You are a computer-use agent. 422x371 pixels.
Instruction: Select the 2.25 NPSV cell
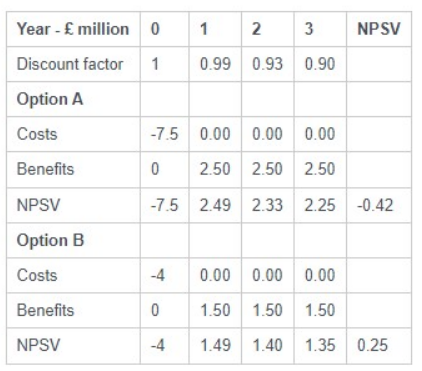tap(320, 205)
